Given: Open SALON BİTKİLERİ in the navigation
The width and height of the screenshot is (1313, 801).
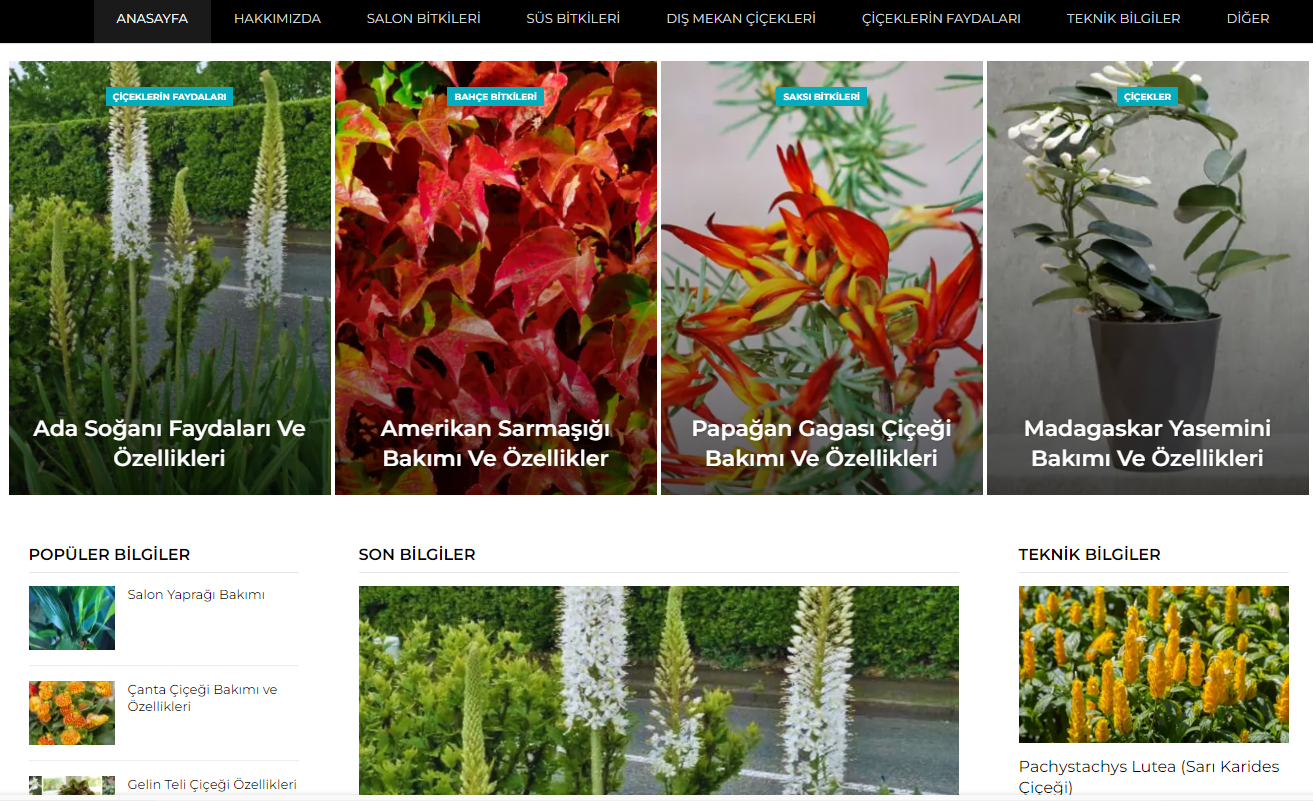Looking at the screenshot, I should pyautogui.click(x=423, y=19).
